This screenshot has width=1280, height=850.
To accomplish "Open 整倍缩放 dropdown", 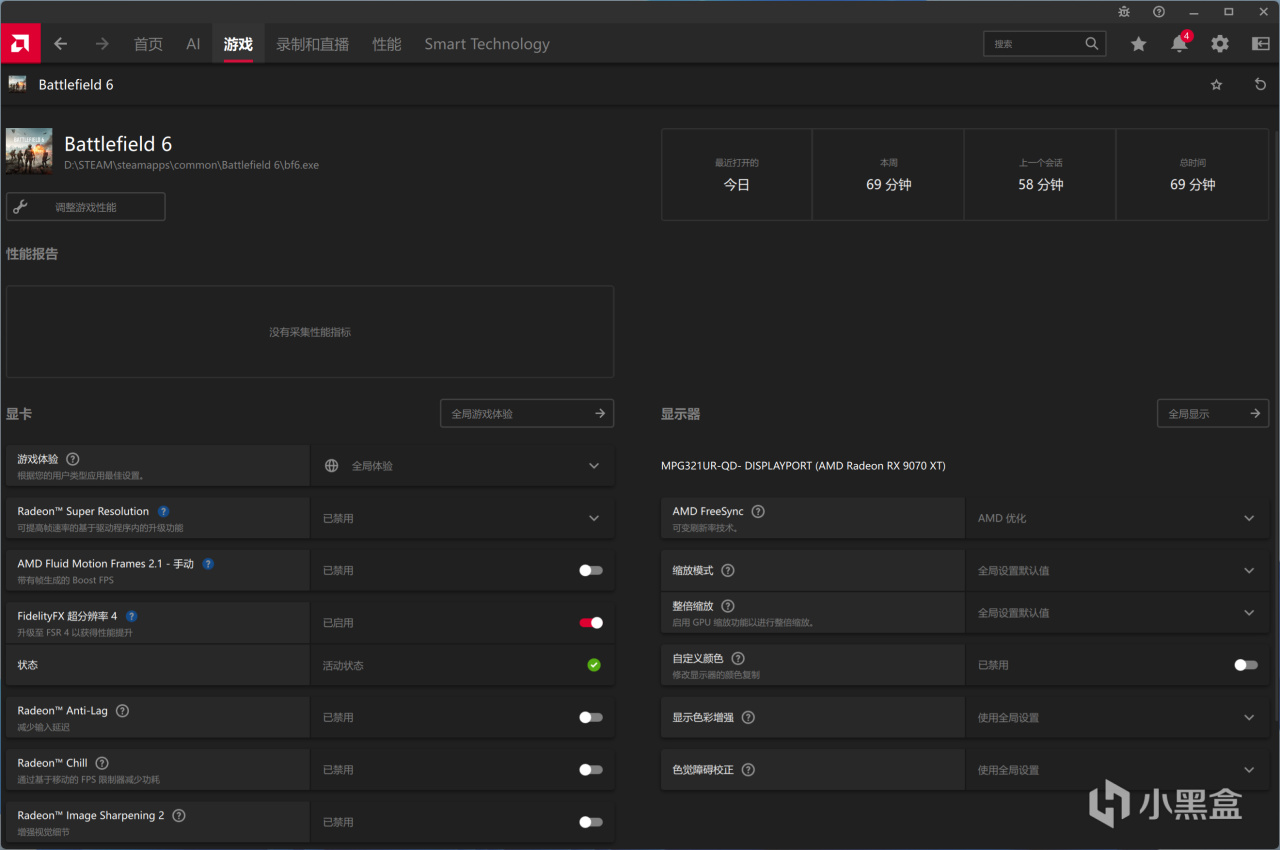I will coord(1117,612).
